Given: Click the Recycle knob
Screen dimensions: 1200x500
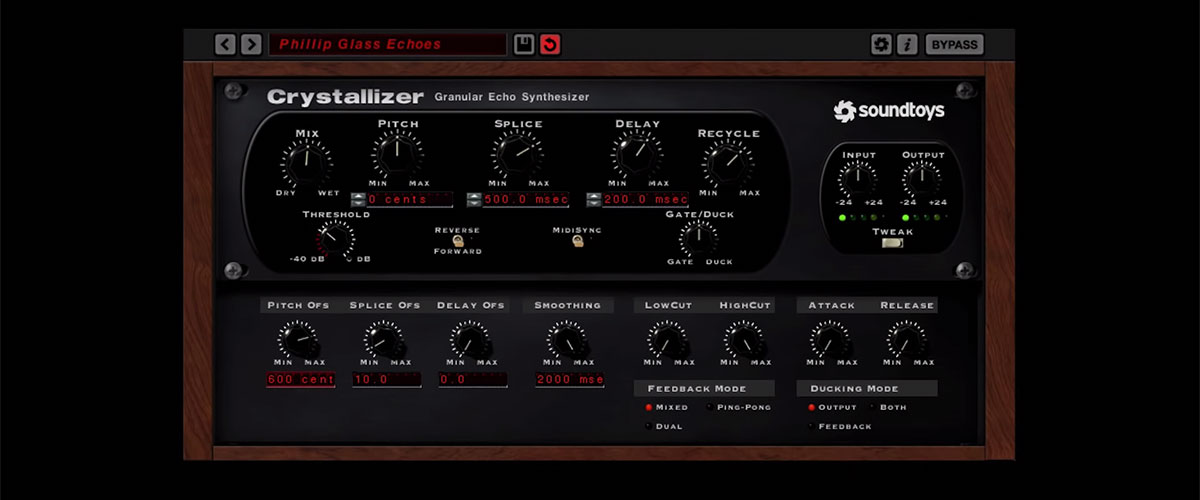Looking at the screenshot, I should pyautogui.click(x=727, y=161).
